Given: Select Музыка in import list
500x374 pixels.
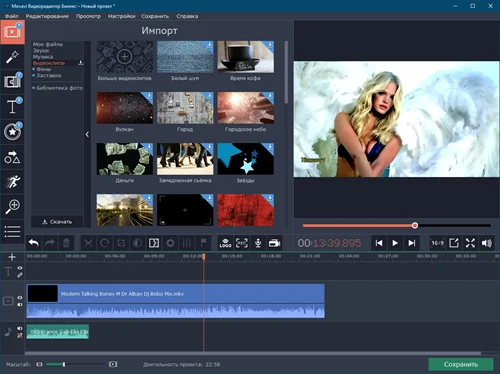Looking at the screenshot, I should [43, 57].
